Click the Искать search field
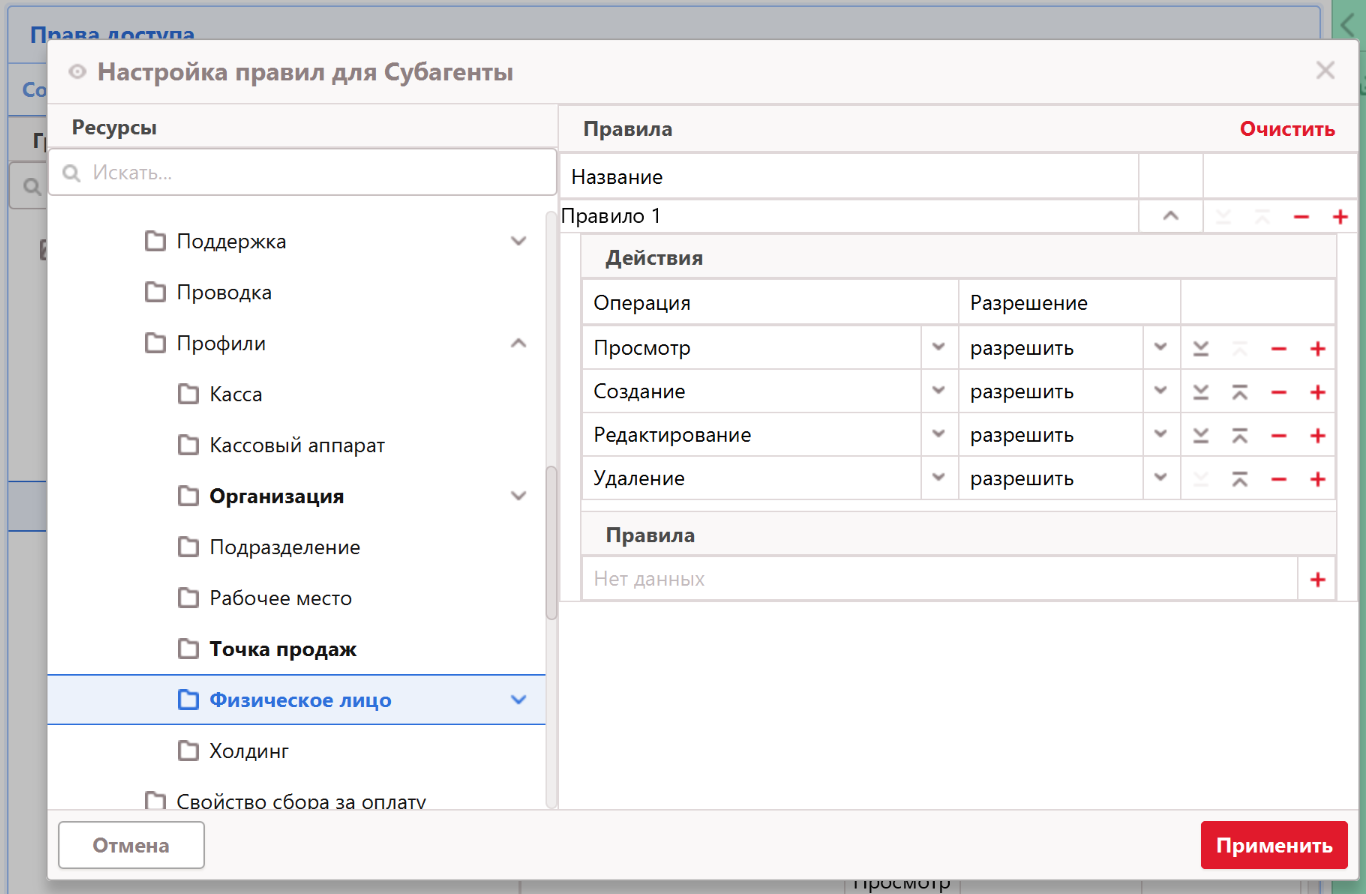 point(310,173)
